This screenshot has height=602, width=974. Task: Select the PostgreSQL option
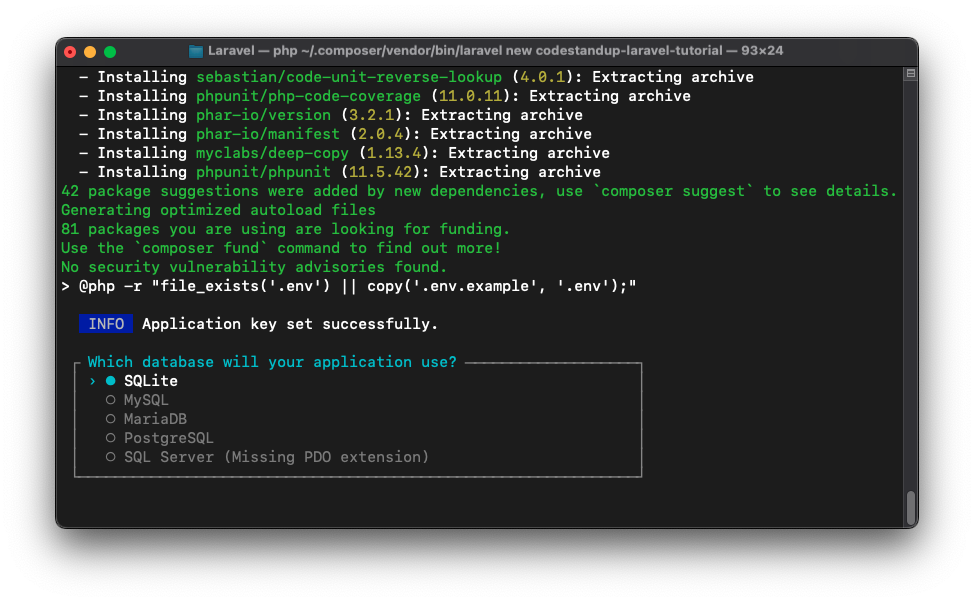pos(168,438)
